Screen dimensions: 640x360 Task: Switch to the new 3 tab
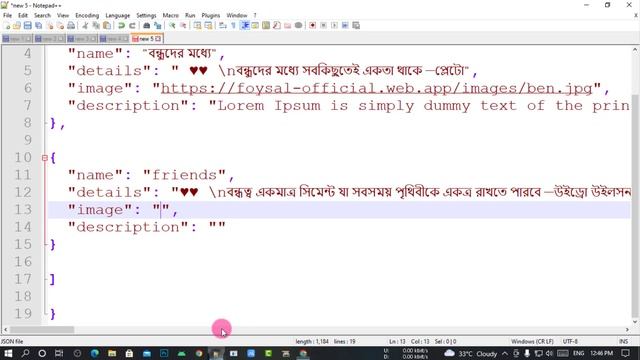click(x=82, y=39)
